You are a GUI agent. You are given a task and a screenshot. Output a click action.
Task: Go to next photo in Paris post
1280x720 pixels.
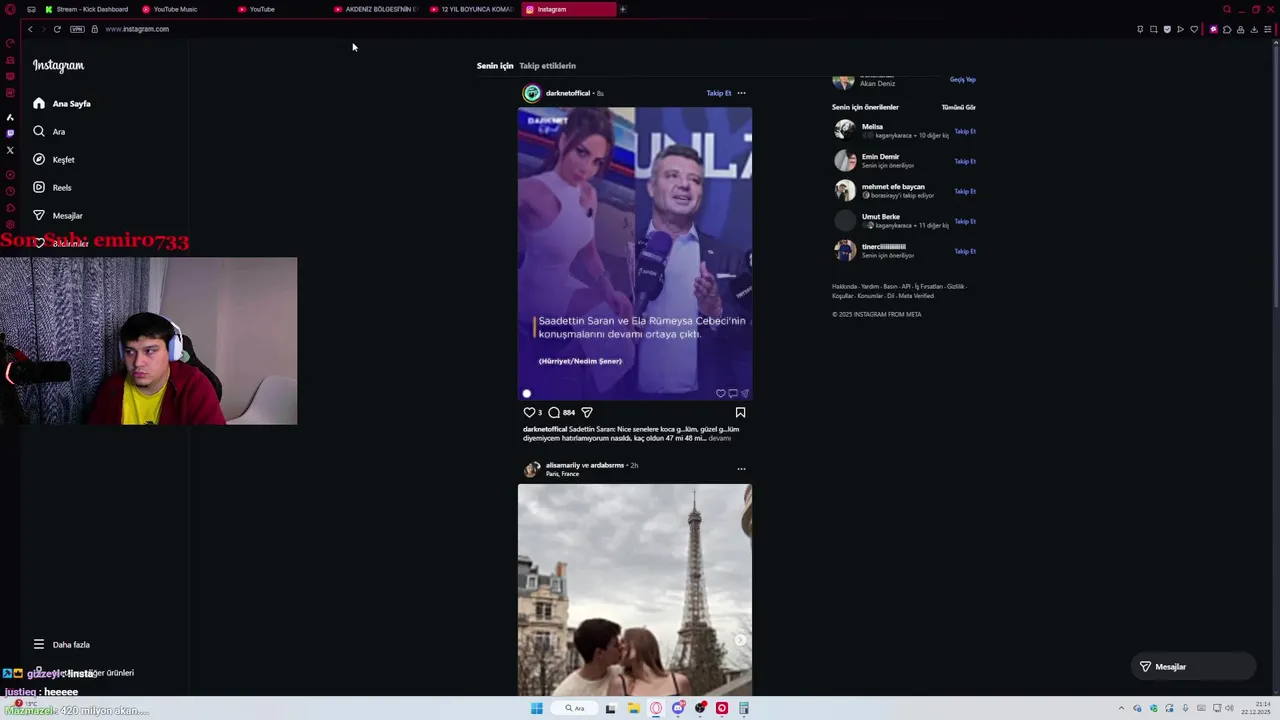click(740, 640)
